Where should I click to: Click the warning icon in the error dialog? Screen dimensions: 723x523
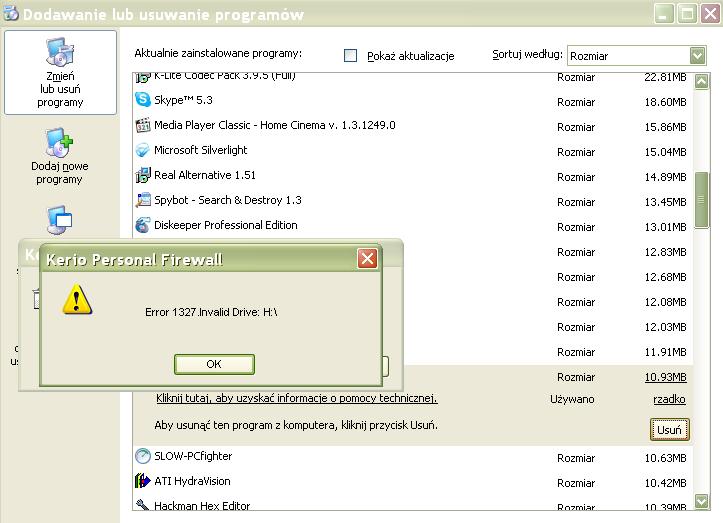[77, 299]
